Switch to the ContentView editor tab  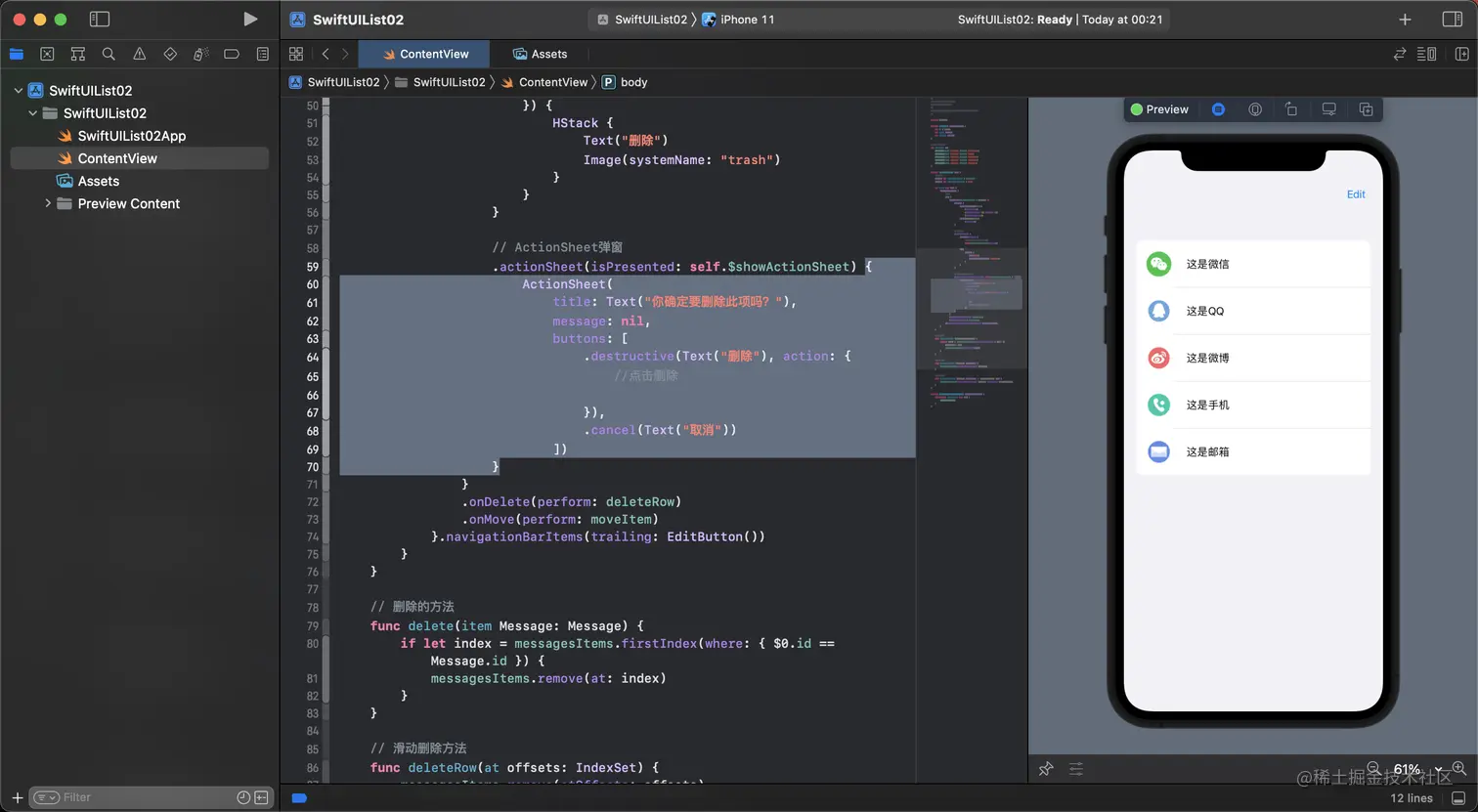pyautogui.click(x=425, y=54)
